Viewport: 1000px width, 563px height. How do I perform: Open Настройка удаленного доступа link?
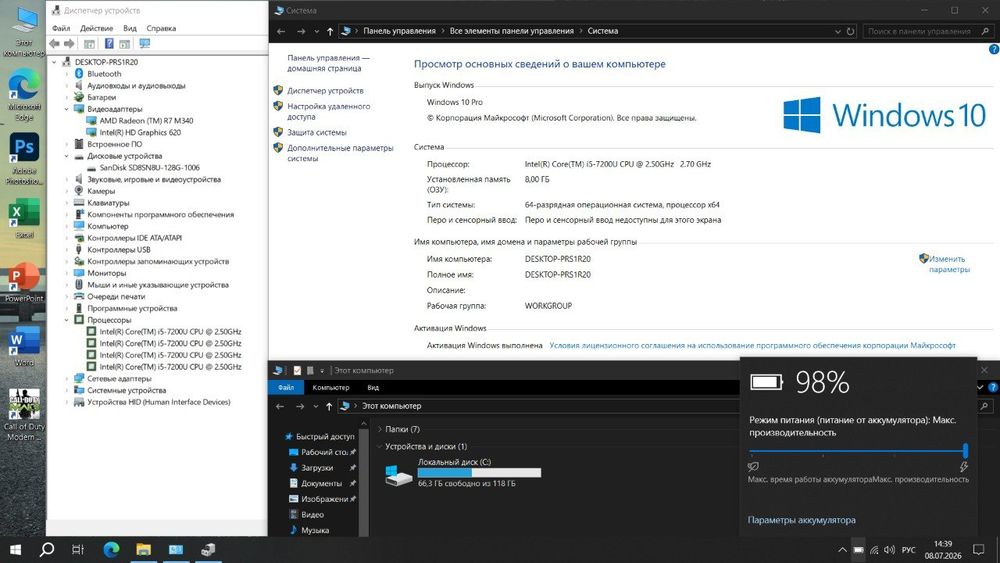(328, 112)
